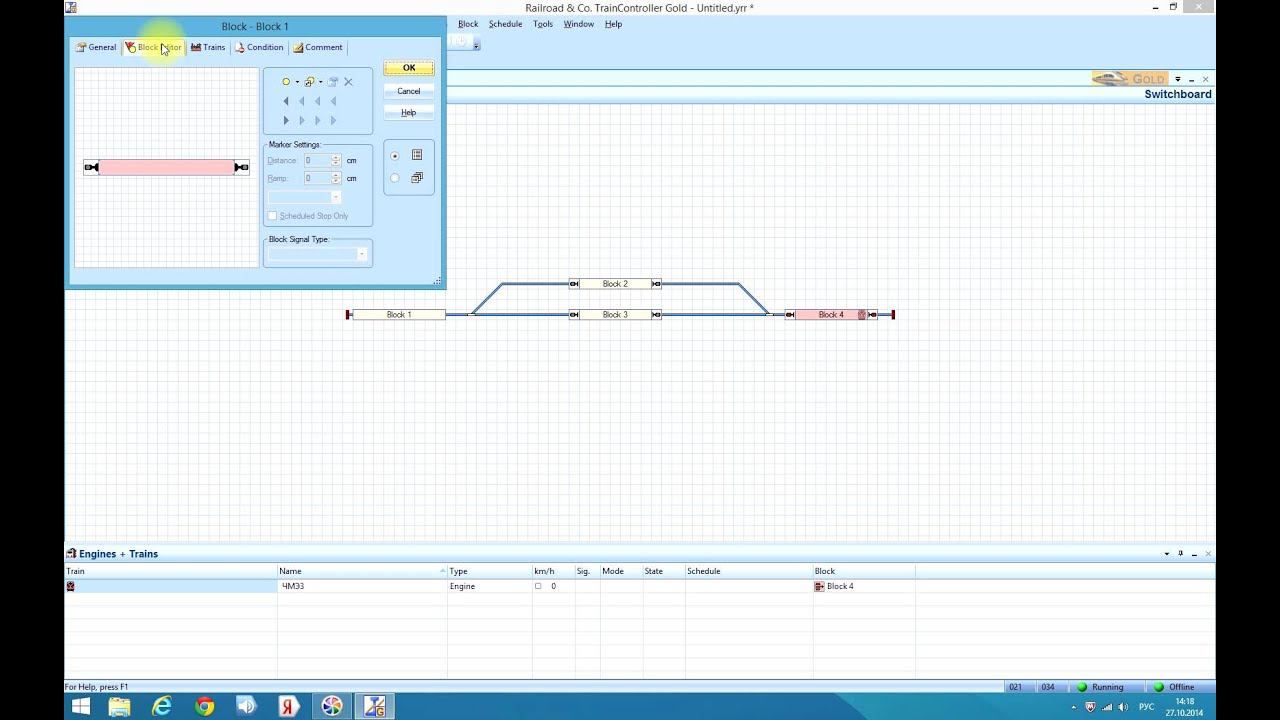Click the properties icon next to the delete X

click(333, 82)
